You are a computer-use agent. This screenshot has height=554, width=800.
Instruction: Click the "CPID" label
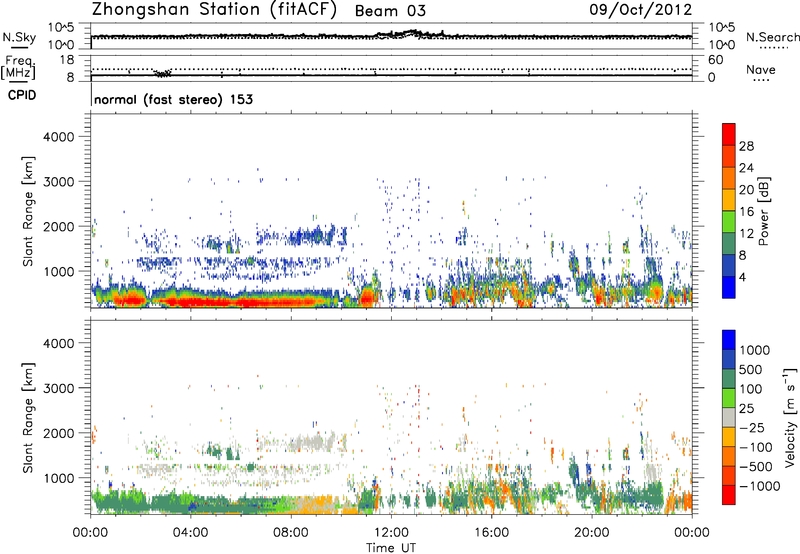[22, 95]
